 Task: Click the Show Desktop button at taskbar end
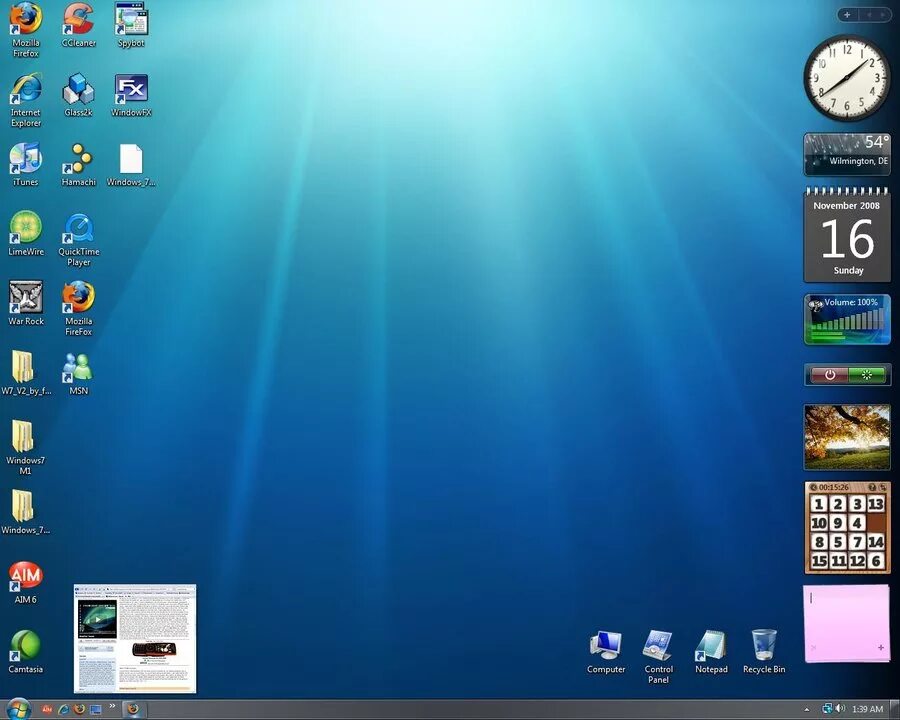(894, 709)
